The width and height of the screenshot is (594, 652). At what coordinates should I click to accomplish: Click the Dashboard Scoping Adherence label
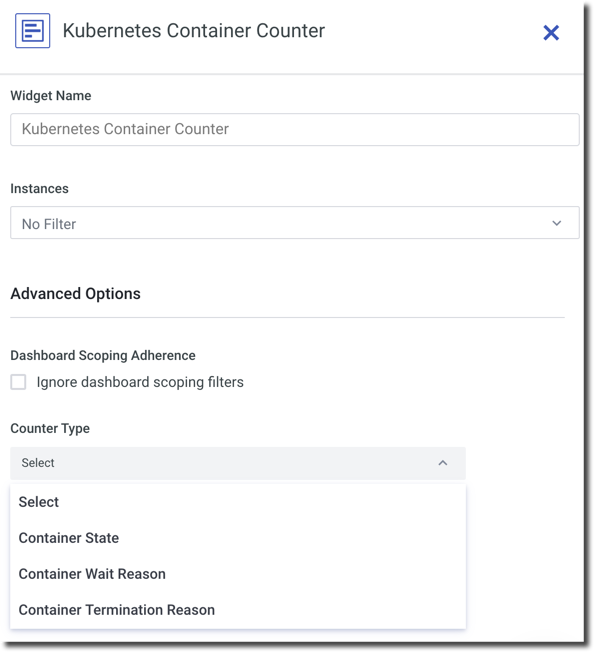coord(103,356)
